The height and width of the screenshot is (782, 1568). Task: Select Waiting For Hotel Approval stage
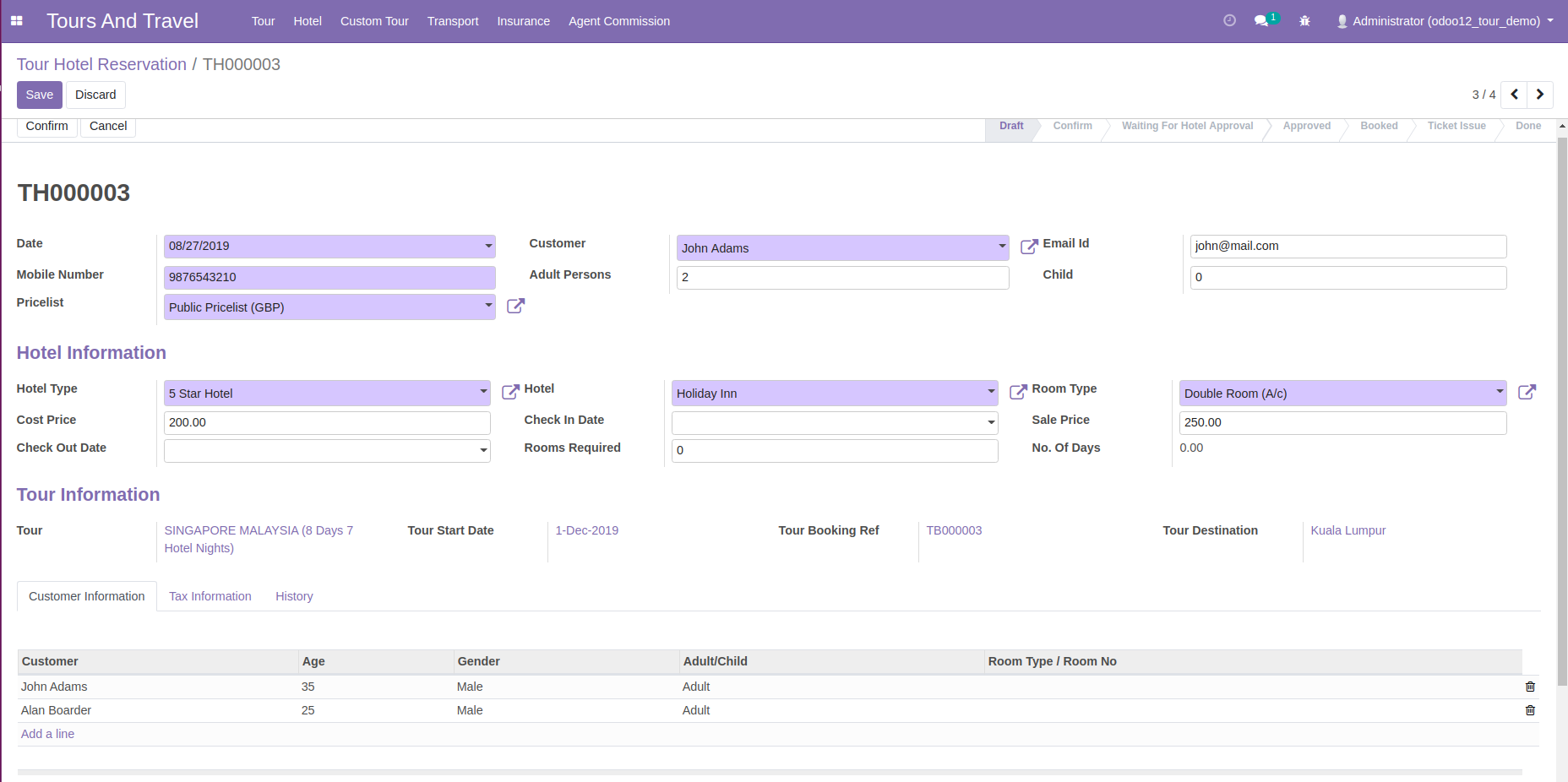[x=1187, y=126]
